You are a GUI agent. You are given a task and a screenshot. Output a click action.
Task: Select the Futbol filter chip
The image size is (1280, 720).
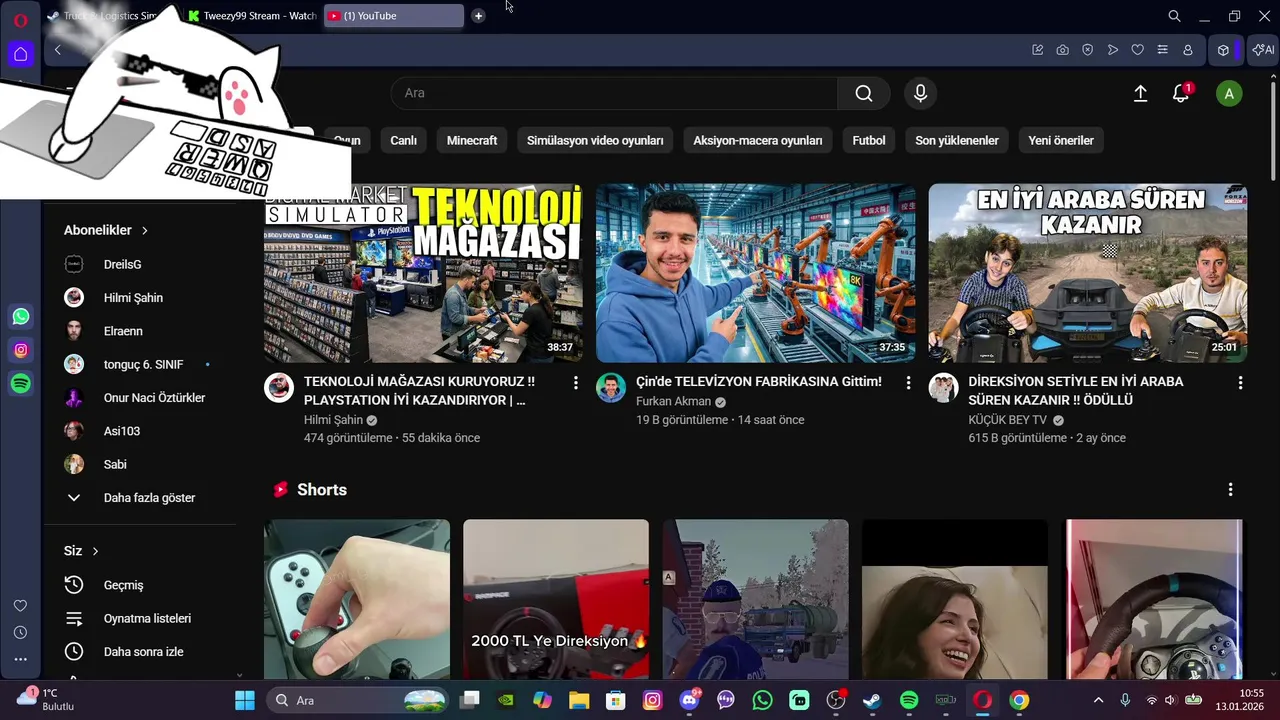pos(869,141)
